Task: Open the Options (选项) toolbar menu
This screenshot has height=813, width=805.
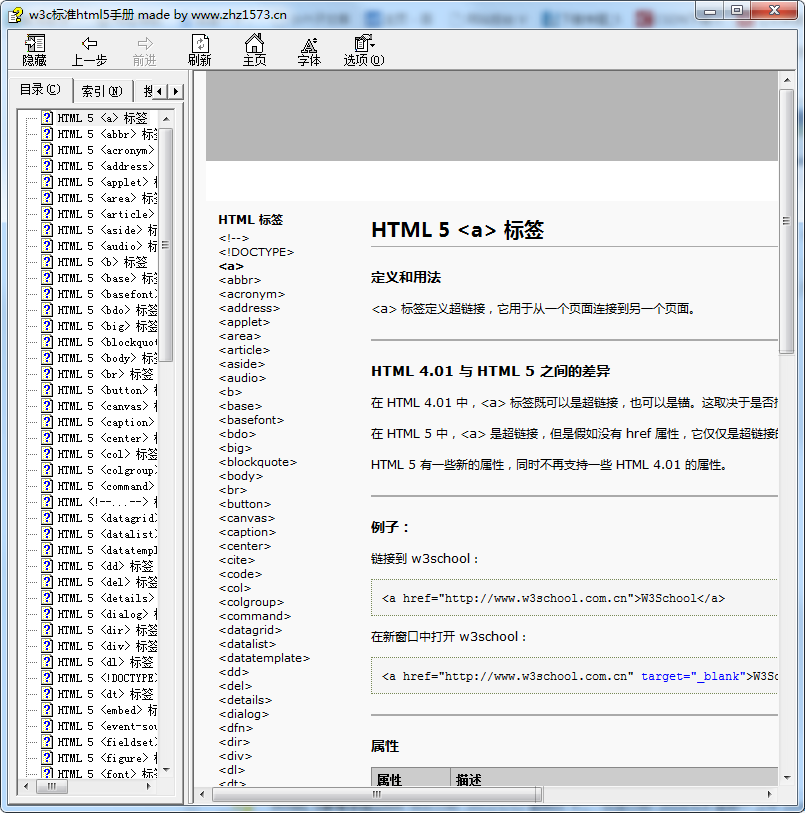Action: click(x=364, y=50)
